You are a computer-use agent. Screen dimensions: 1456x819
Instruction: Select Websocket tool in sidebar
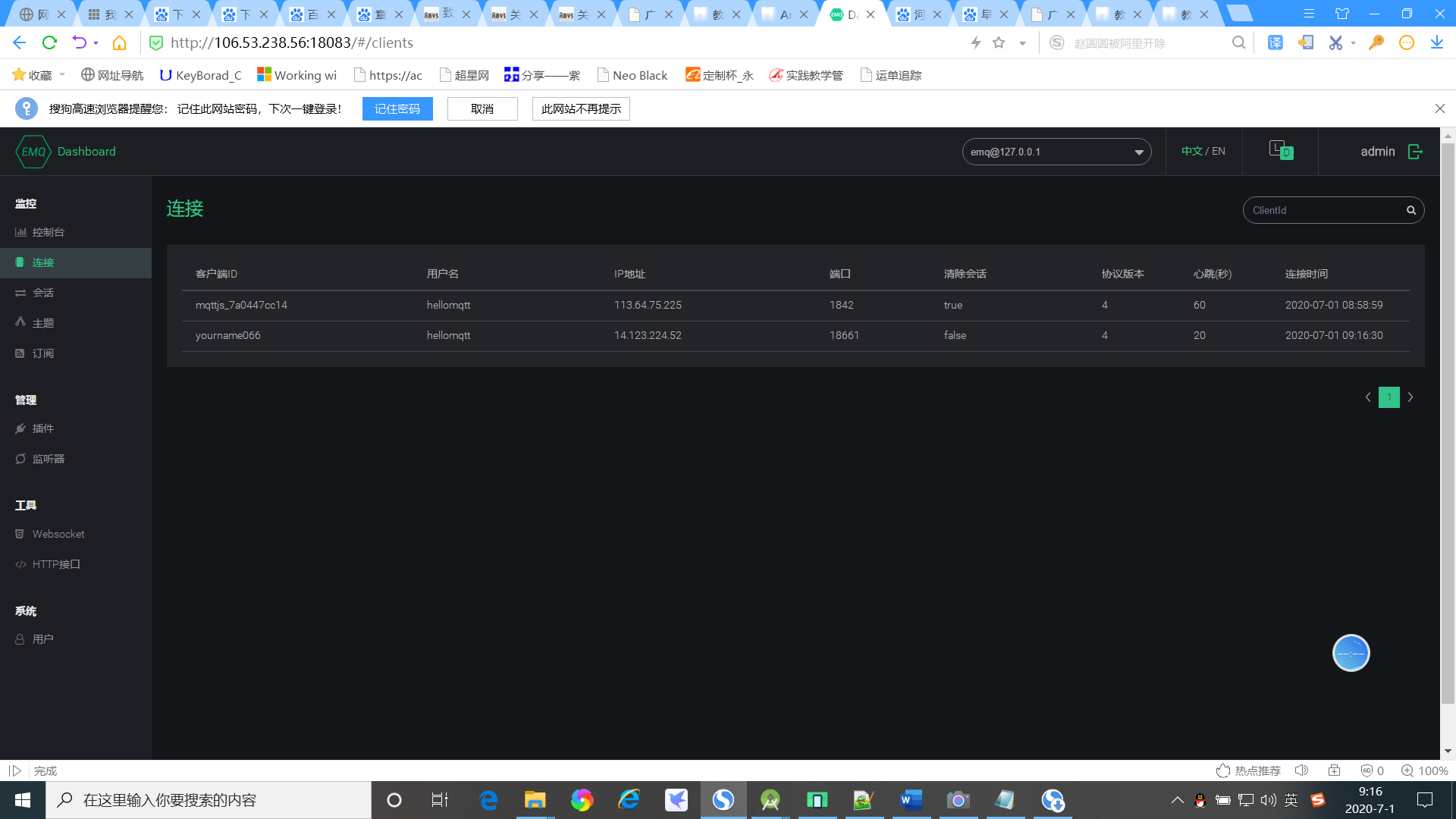(58, 534)
